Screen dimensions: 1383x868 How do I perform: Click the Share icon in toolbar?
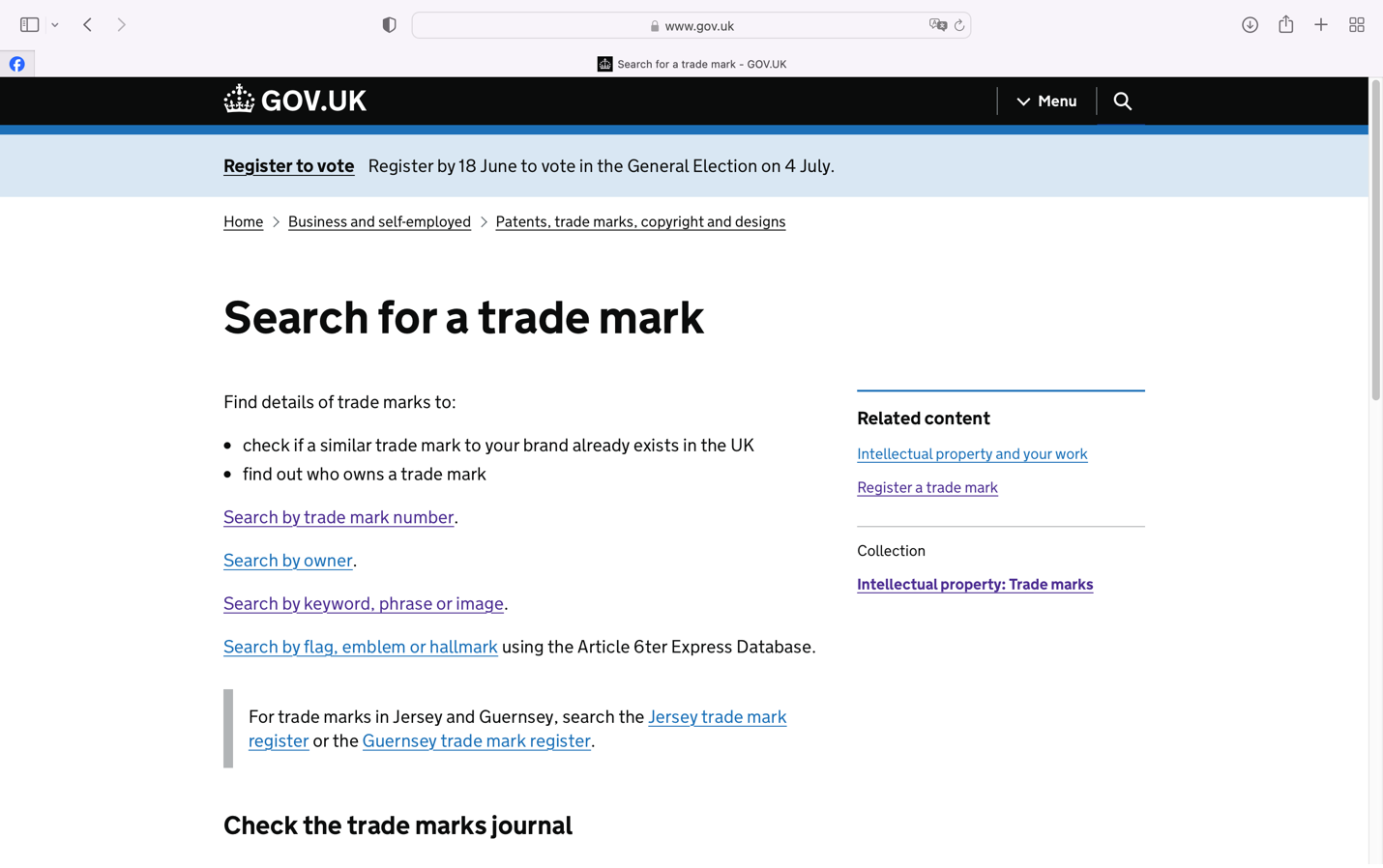point(1285,24)
